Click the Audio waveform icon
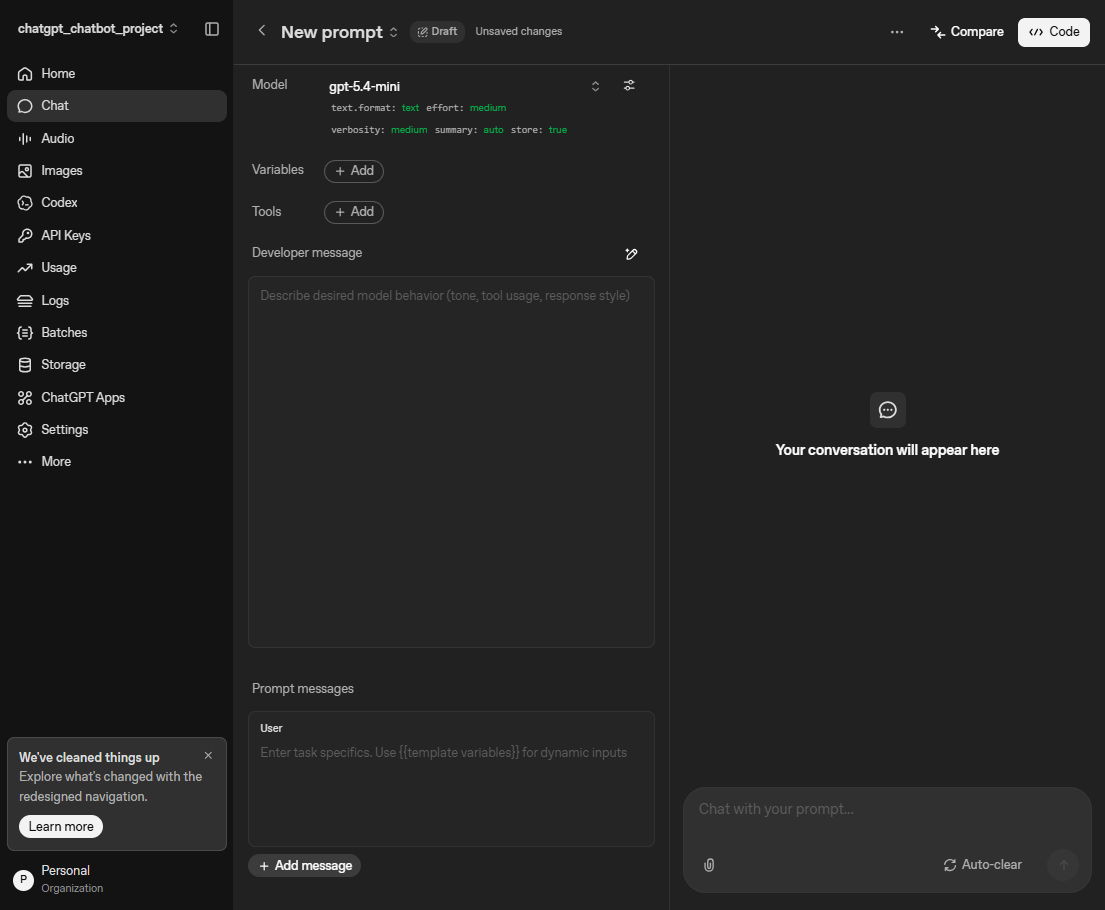1105x910 pixels. coord(25,139)
